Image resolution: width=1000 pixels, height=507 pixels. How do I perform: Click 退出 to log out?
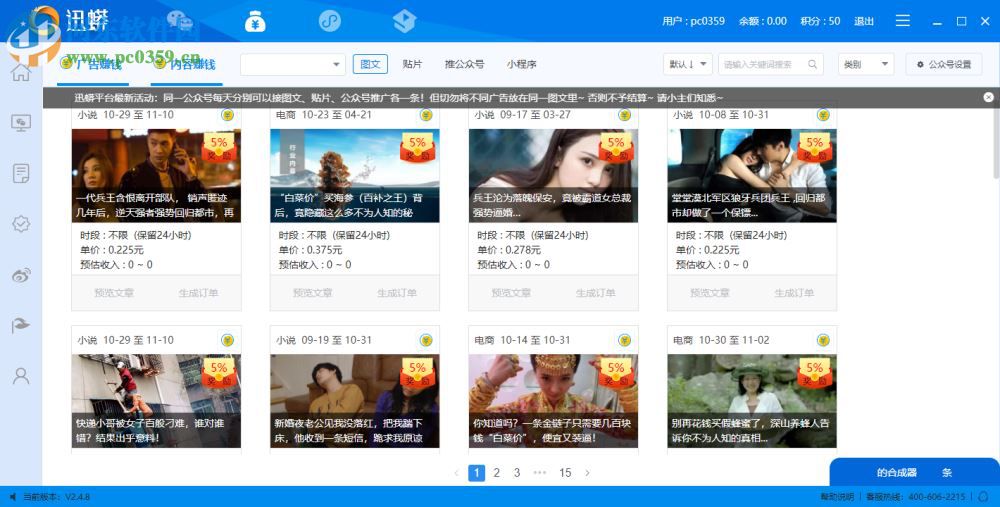tap(864, 21)
